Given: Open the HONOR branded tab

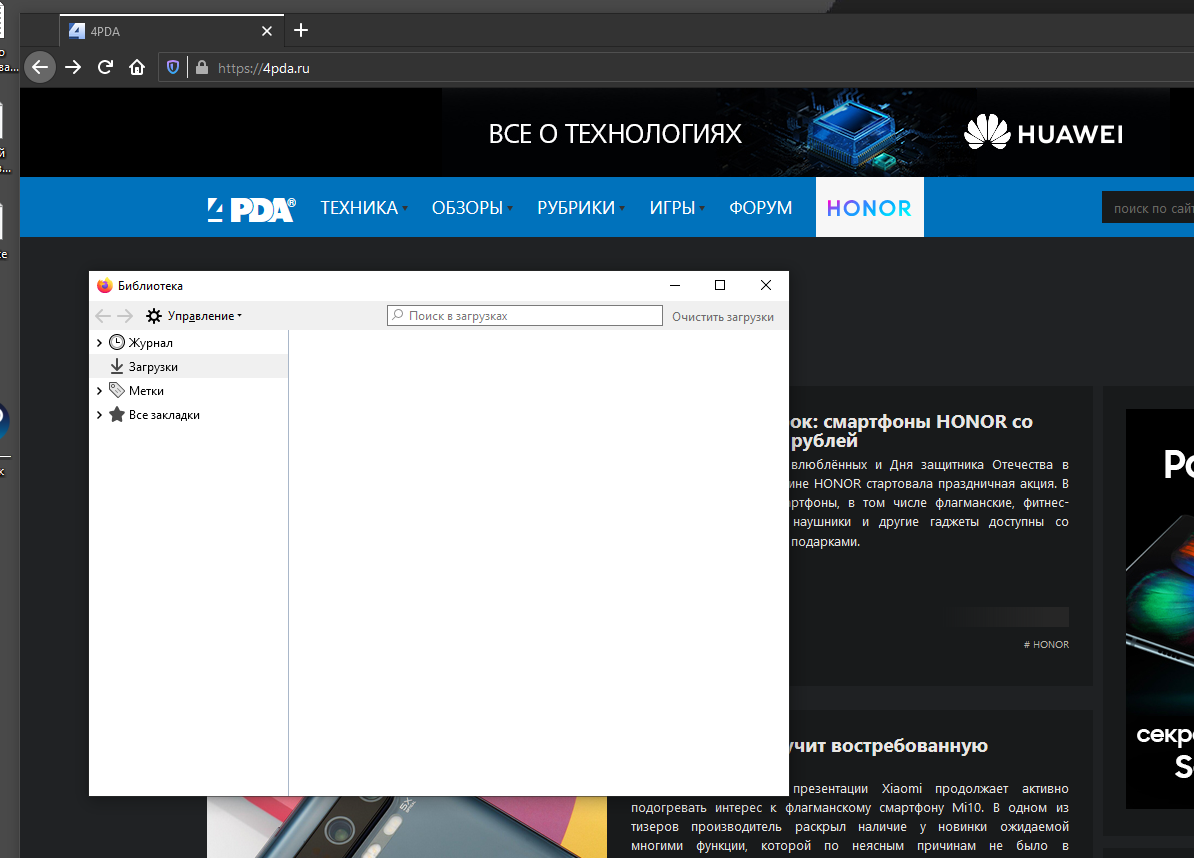Looking at the screenshot, I should (x=870, y=207).
